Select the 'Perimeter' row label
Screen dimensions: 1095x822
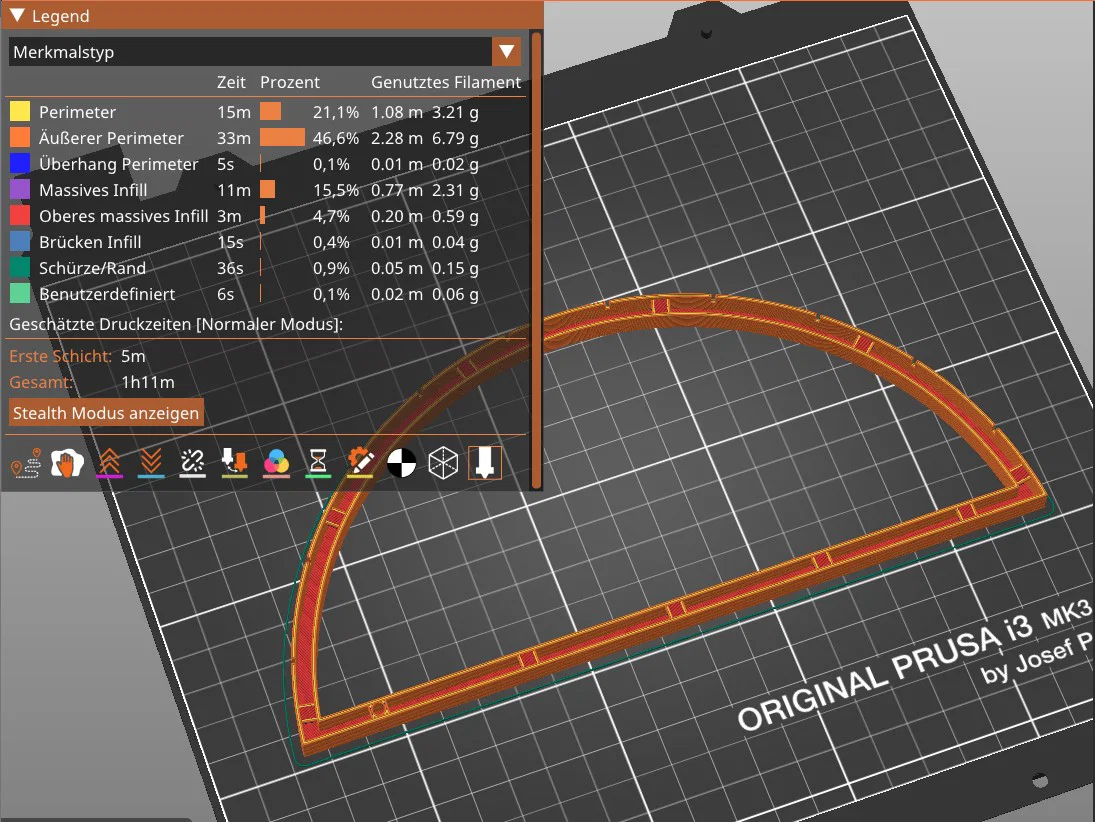(77, 112)
